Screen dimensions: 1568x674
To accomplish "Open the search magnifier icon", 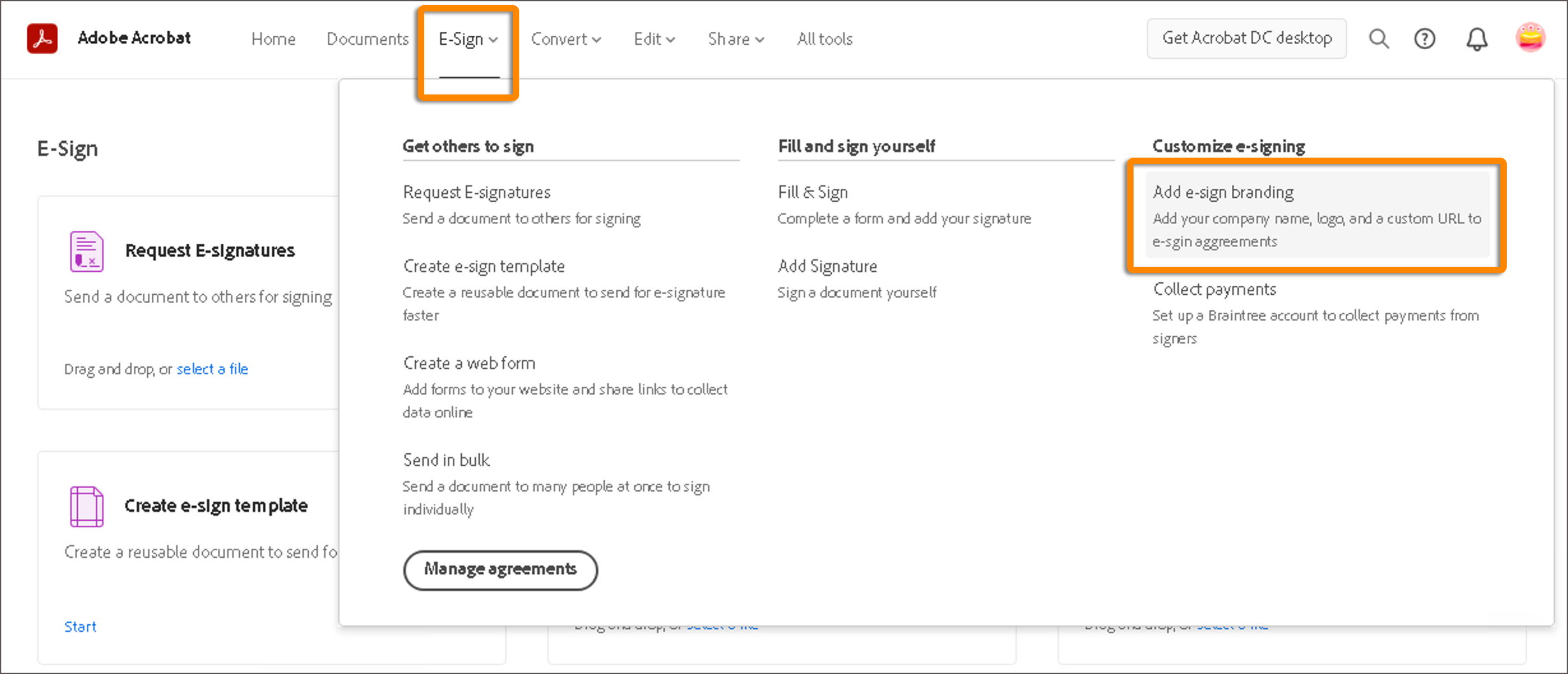I will pos(1379,39).
